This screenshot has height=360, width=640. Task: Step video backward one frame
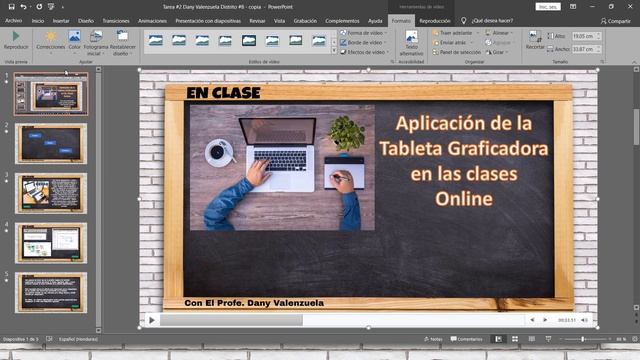532,320
